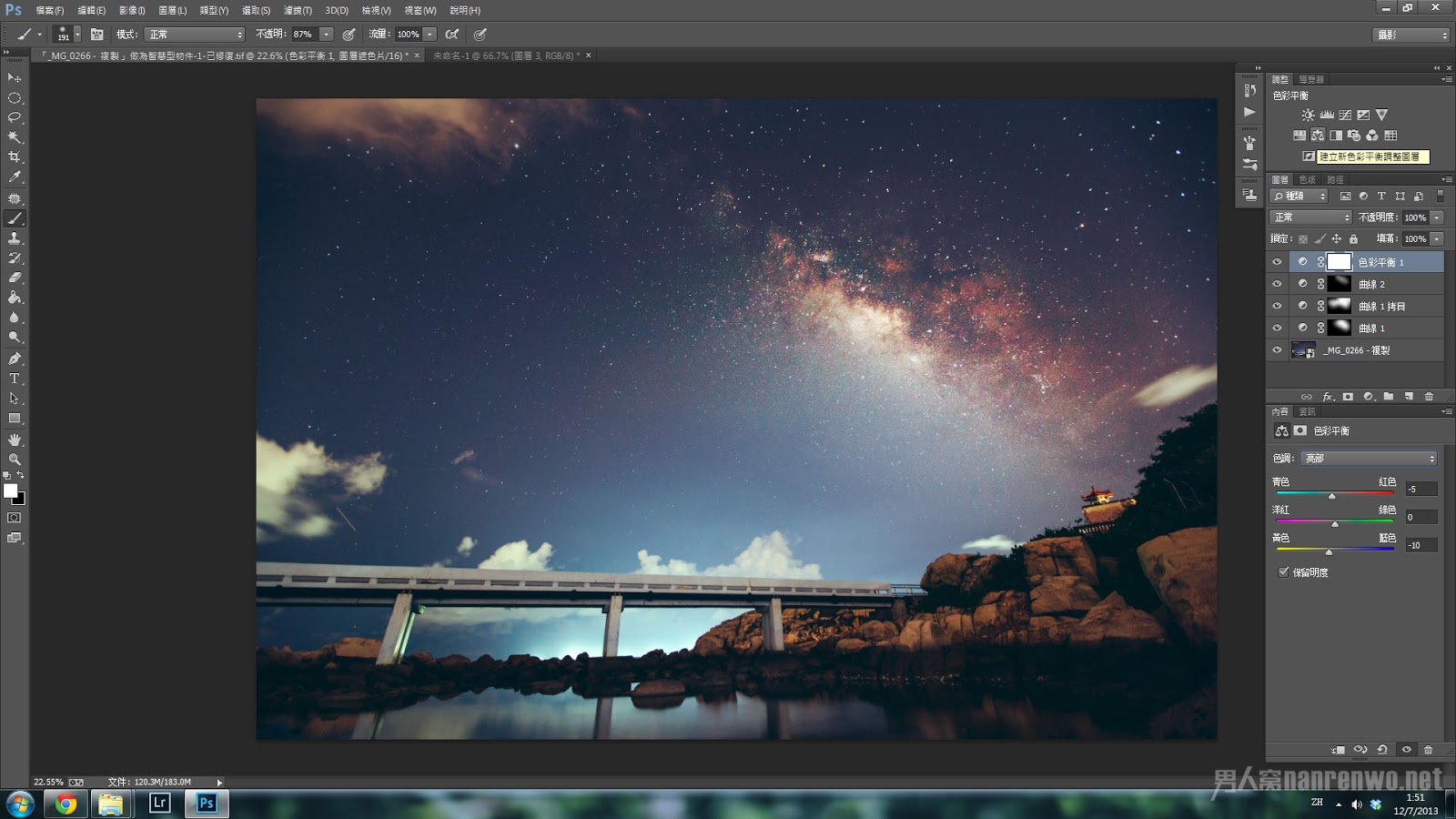The image size is (1456, 819).
Task: Open the 檔案(F) menu
Action: tap(50, 10)
